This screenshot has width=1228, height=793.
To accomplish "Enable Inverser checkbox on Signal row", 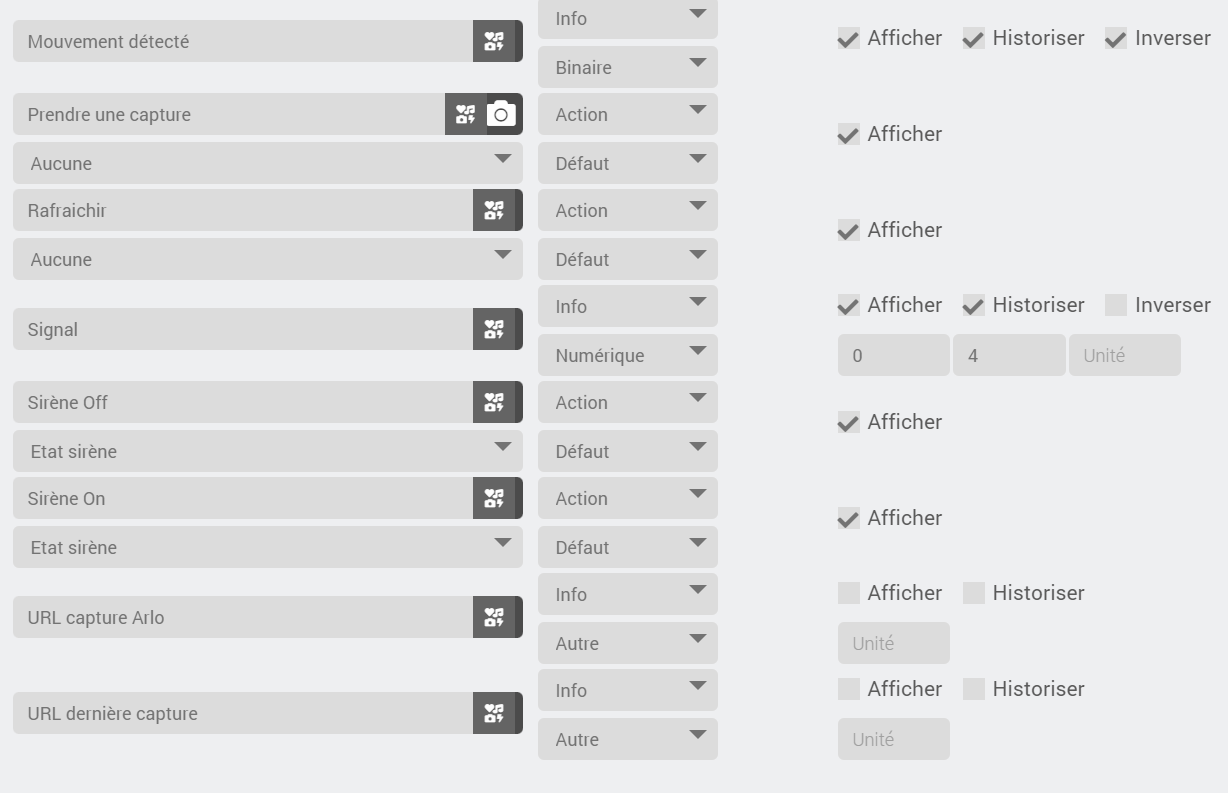I will (x=1116, y=305).
